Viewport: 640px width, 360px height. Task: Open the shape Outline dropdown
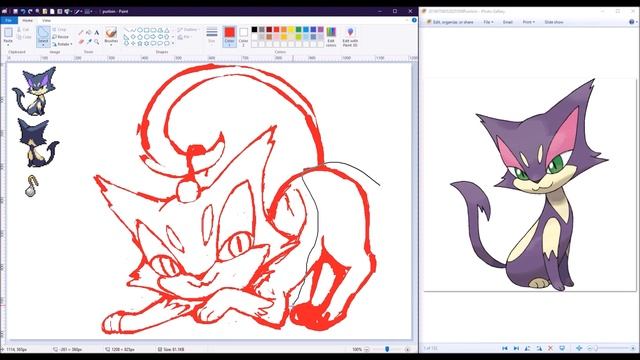pyautogui.click(x=188, y=30)
